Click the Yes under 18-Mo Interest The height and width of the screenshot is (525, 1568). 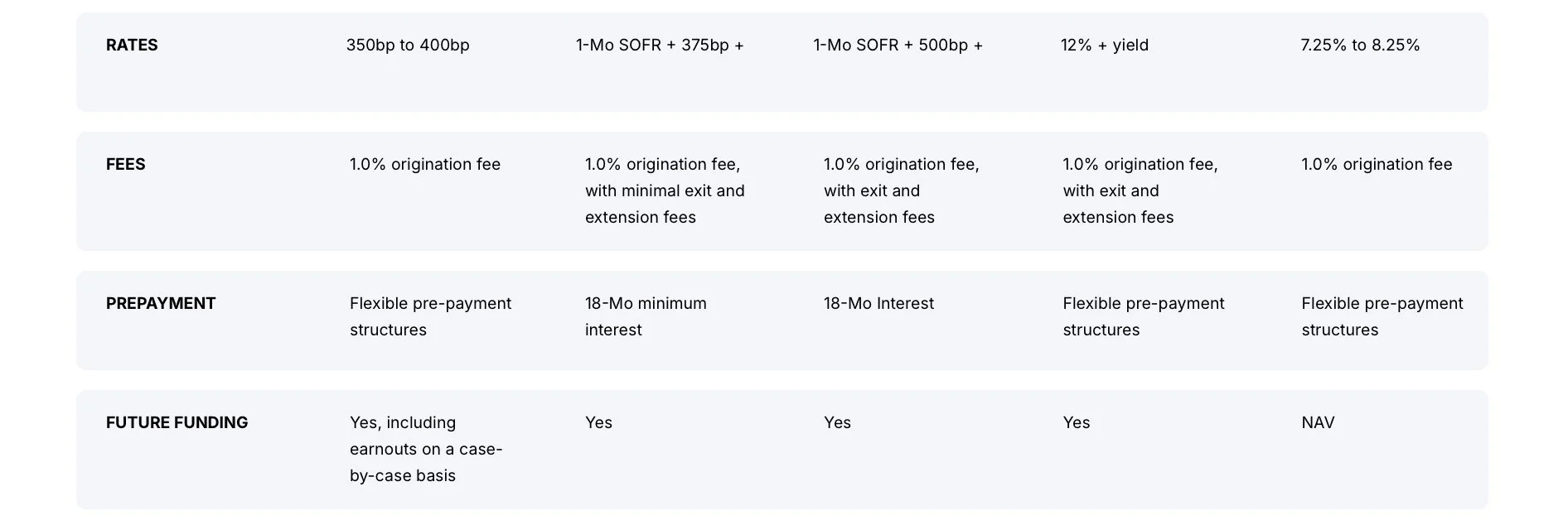(837, 422)
